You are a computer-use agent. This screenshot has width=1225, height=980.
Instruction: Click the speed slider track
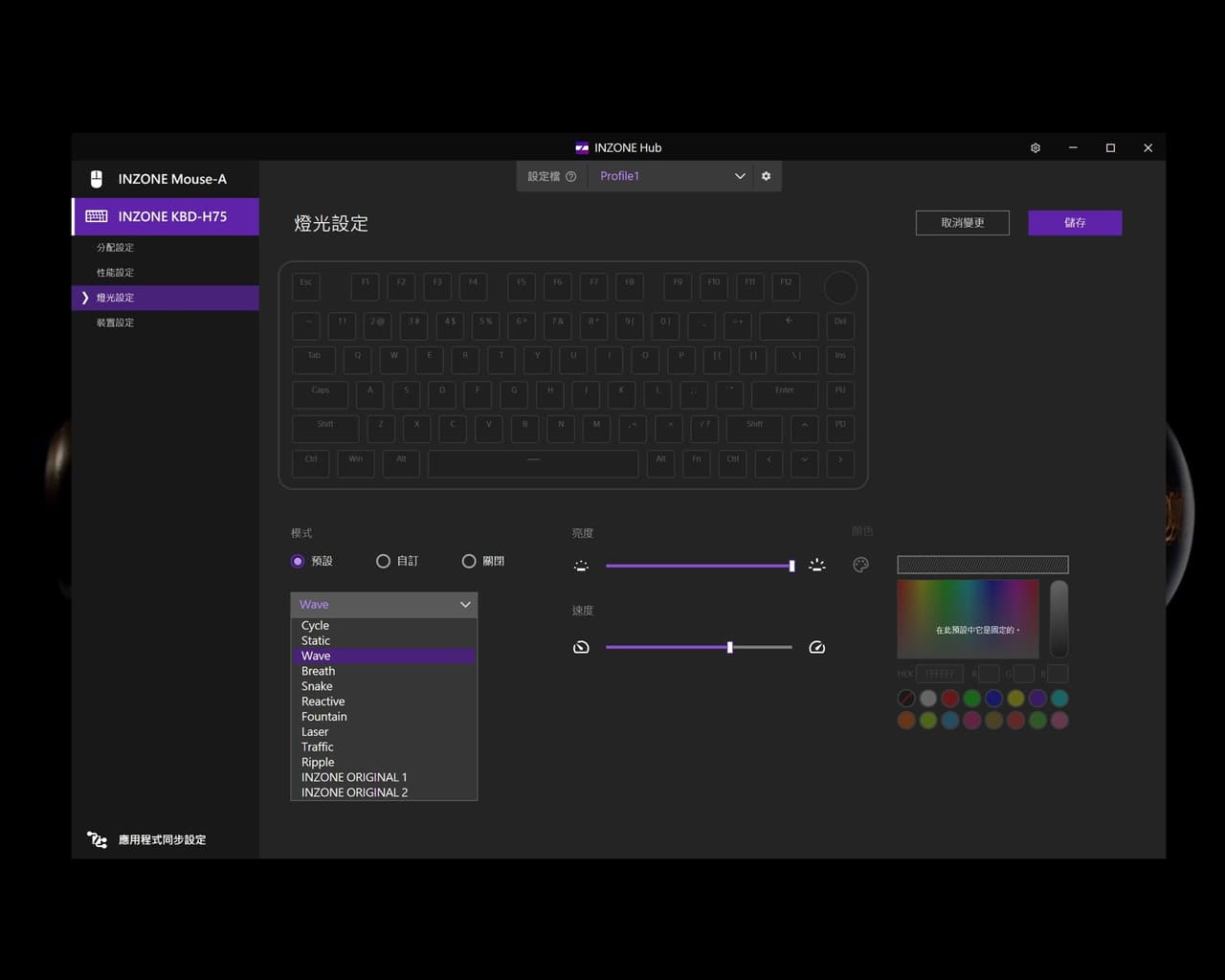699,647
